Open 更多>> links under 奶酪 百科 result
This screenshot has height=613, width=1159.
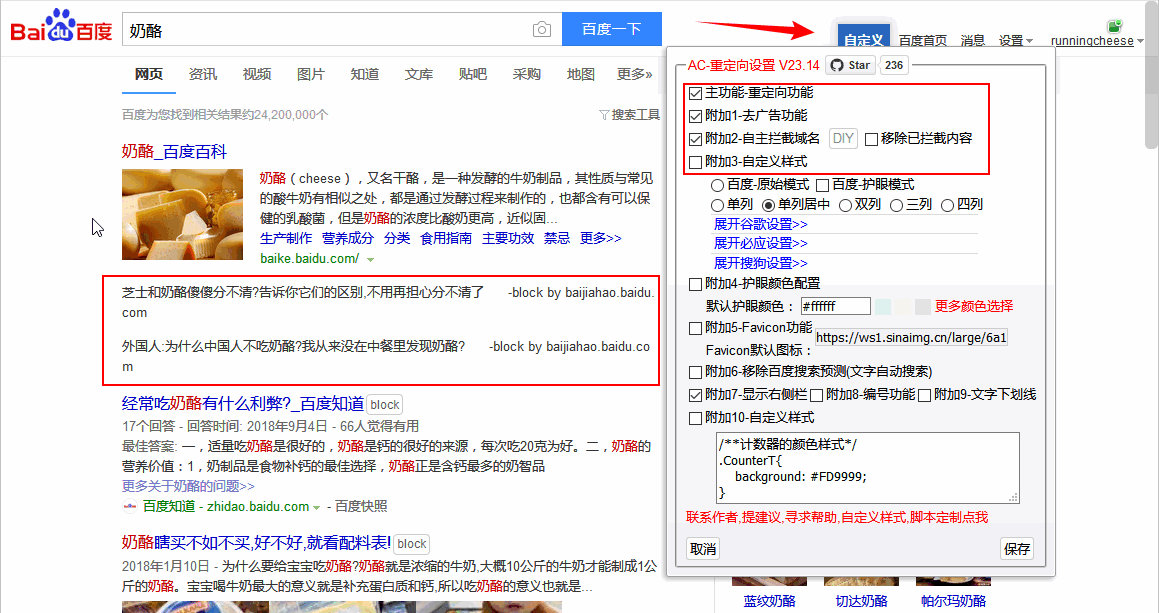coord(600,238)
